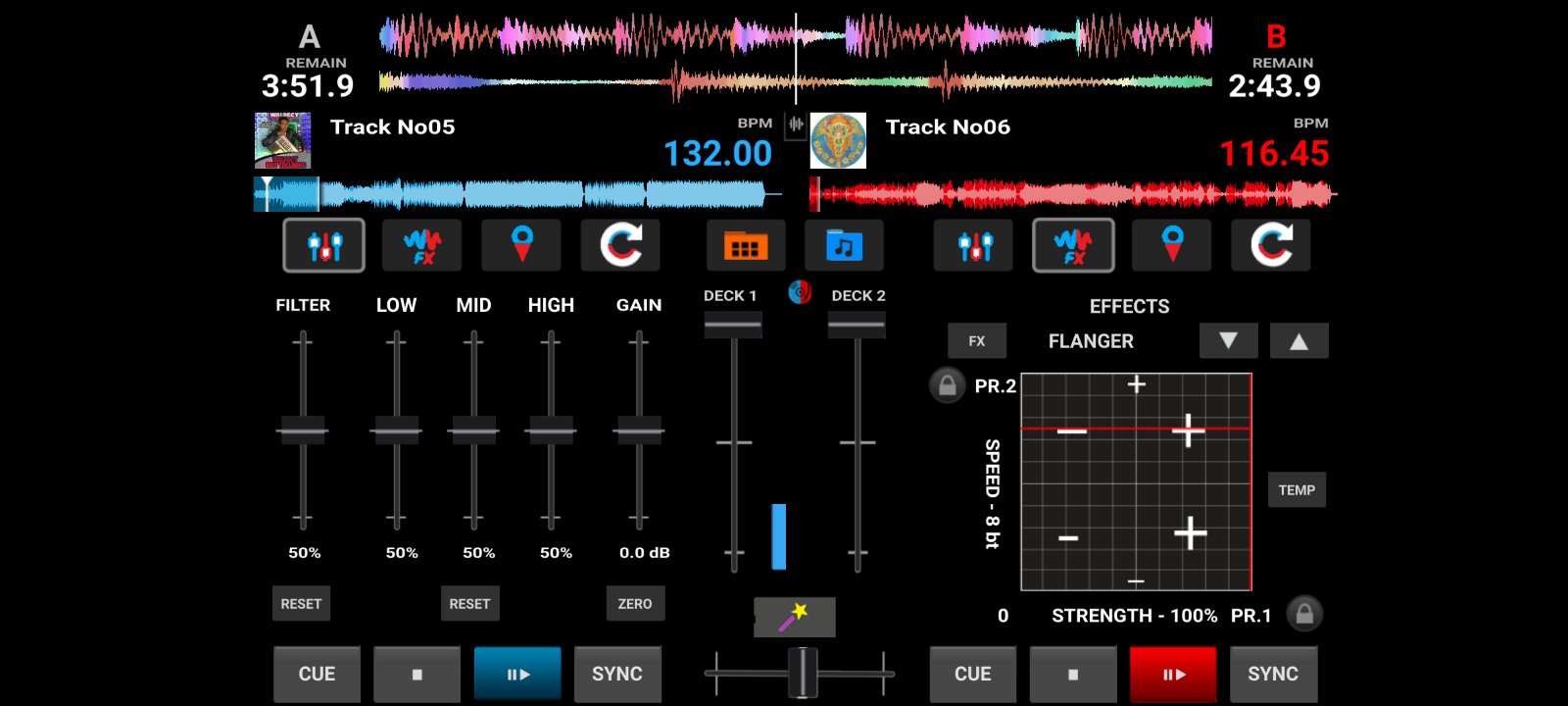This screenshot has width=1568, height=706.
Task: Click the automix magic wand icon
Action: tap(794, 617)
